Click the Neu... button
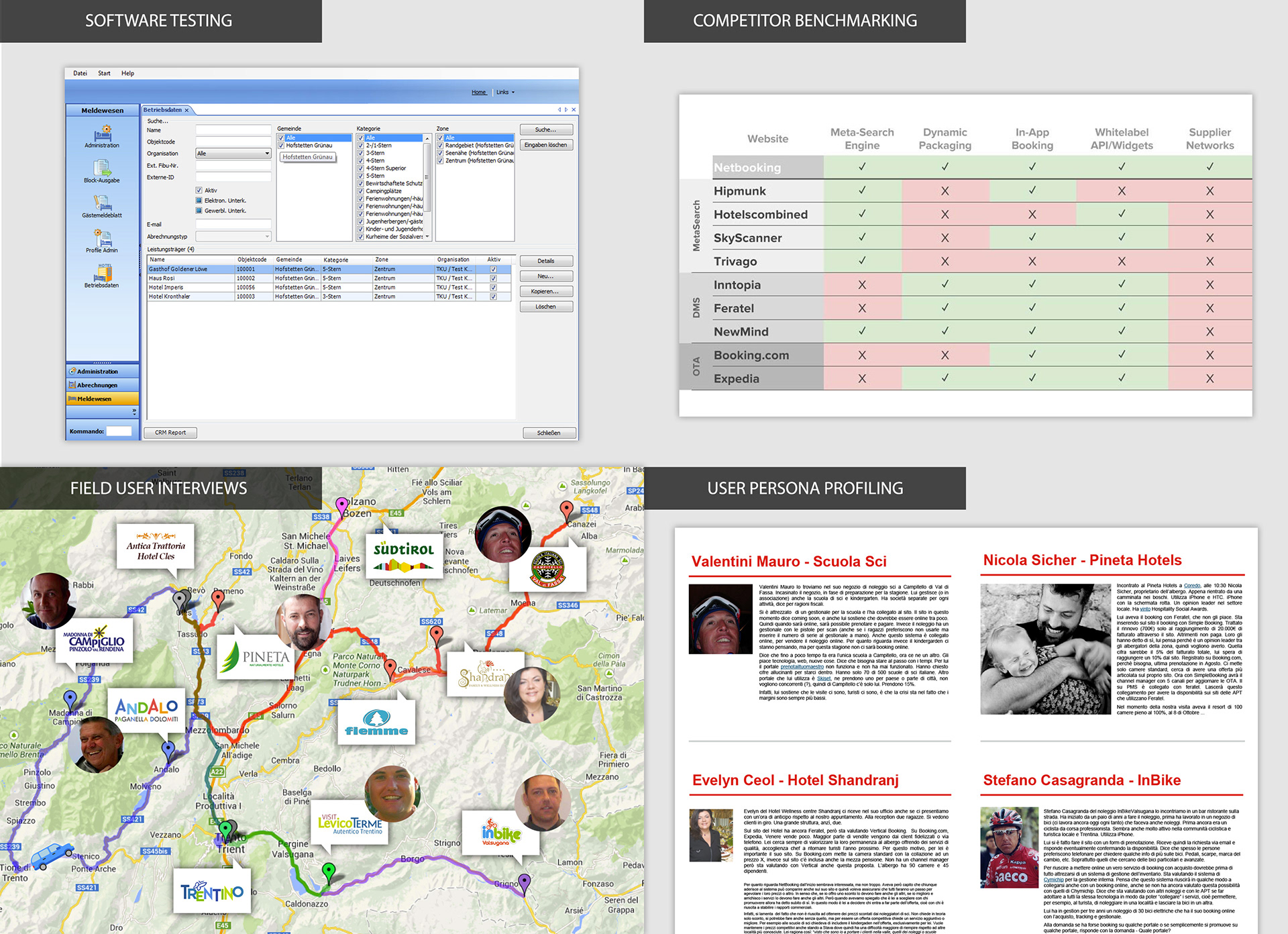 click(546, 276)
